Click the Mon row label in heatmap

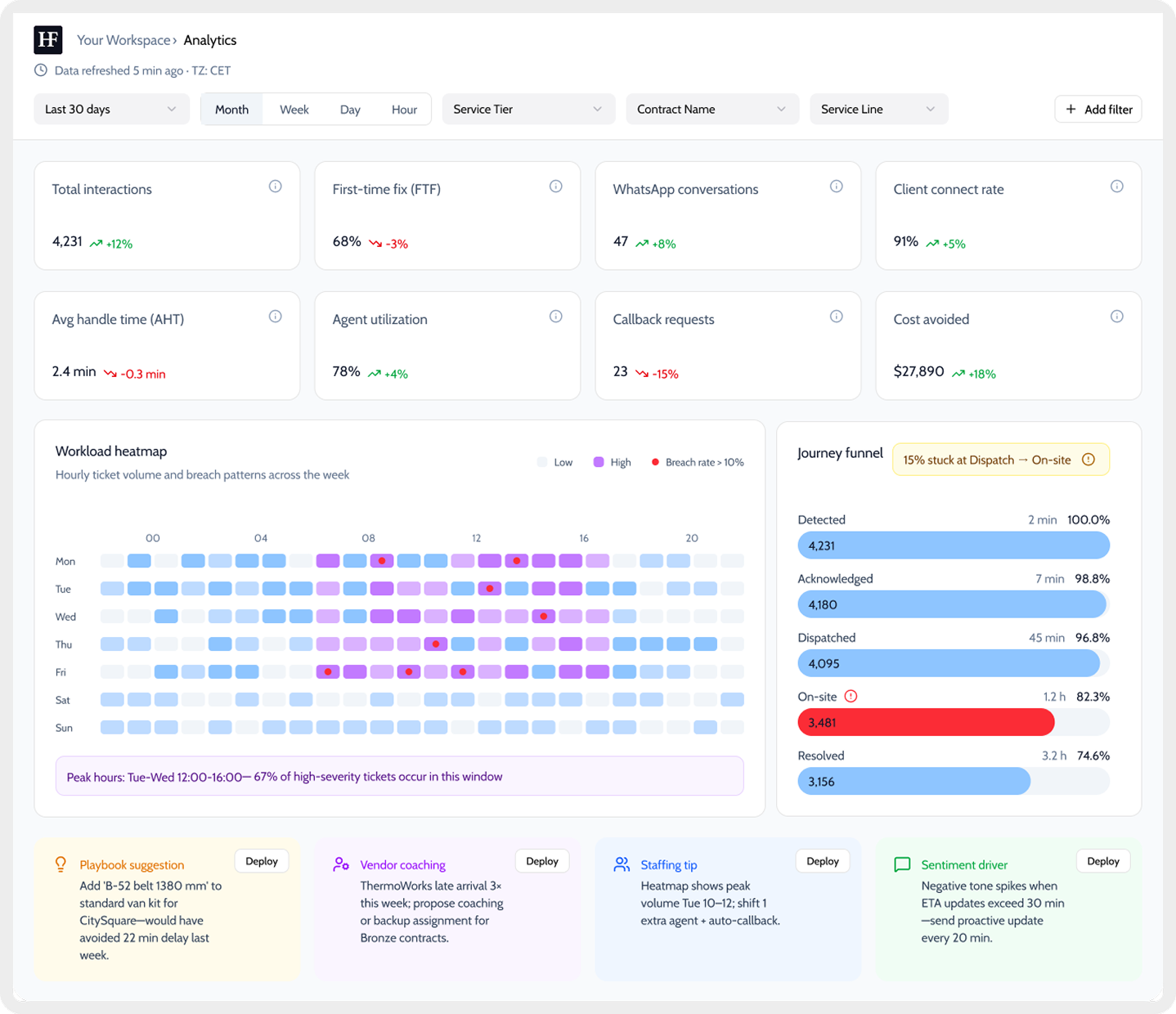point(65,561)
